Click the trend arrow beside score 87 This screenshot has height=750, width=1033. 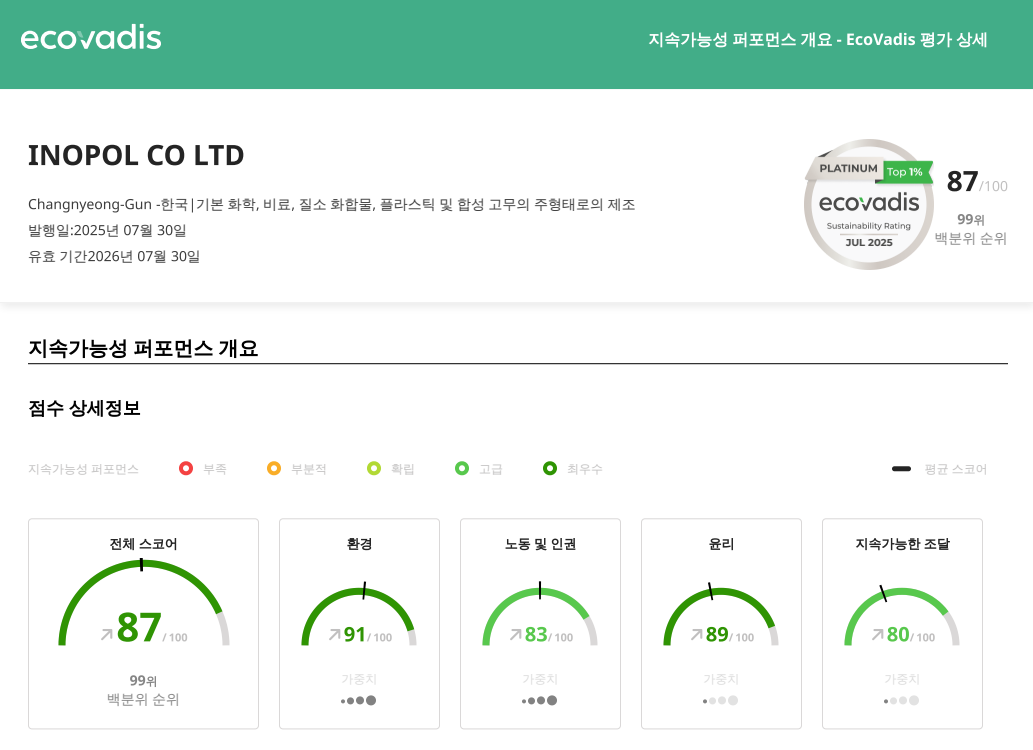point(107,634)
